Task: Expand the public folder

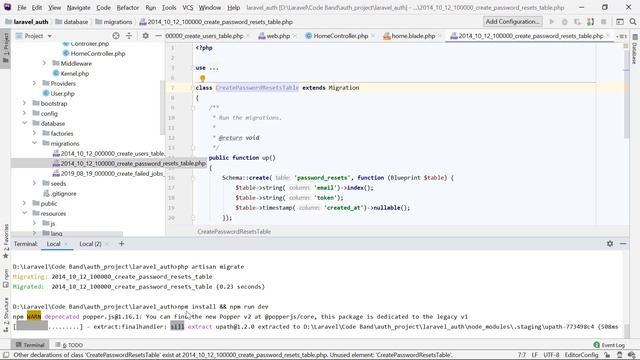Action: click(x=24, y=203)
